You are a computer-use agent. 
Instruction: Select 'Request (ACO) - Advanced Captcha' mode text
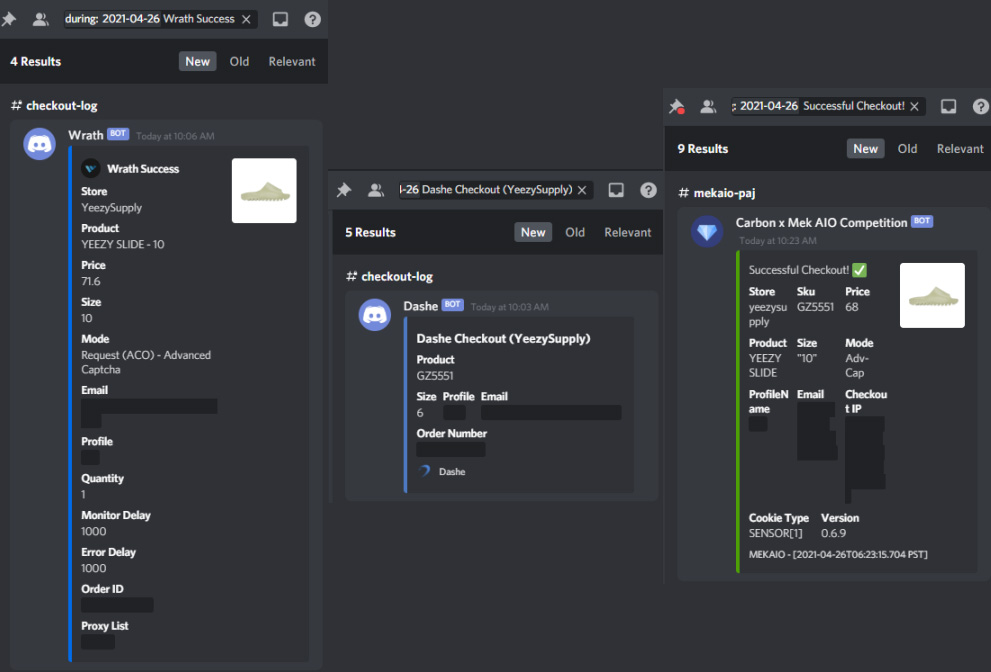pos(146,362)
